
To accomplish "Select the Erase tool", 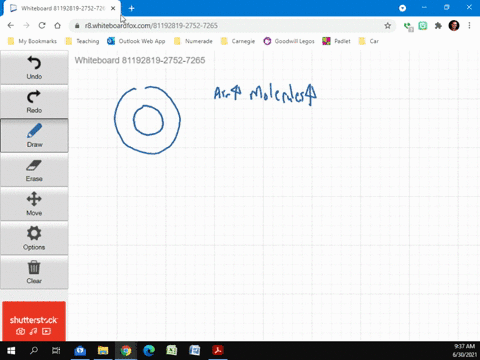I will [x=34, y=170].
